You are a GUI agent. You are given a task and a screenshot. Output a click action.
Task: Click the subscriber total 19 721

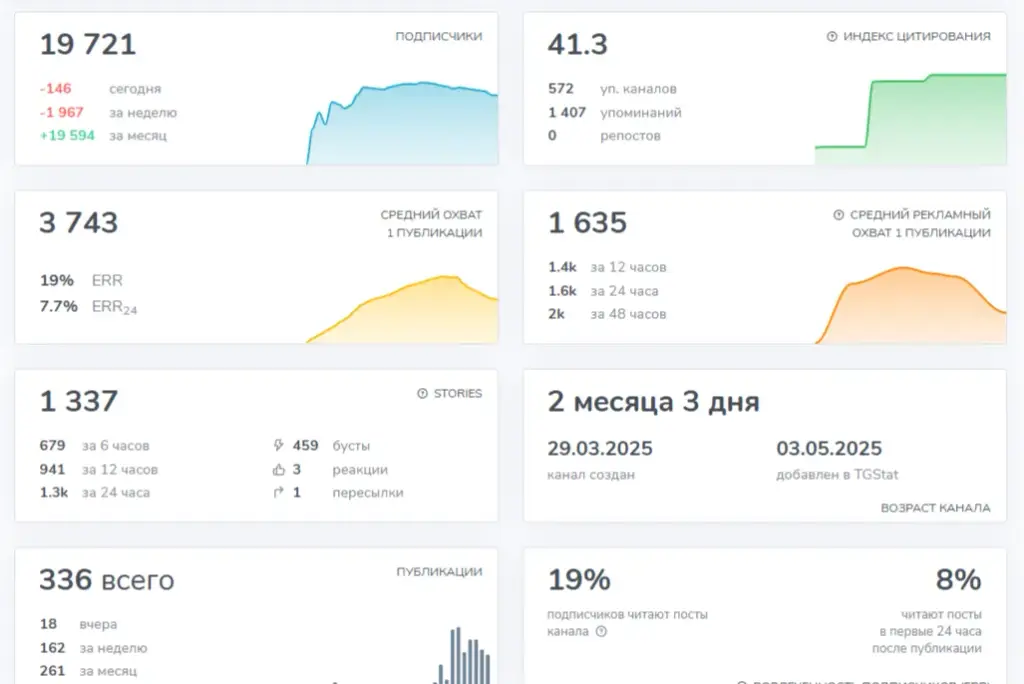click(88, 44)
